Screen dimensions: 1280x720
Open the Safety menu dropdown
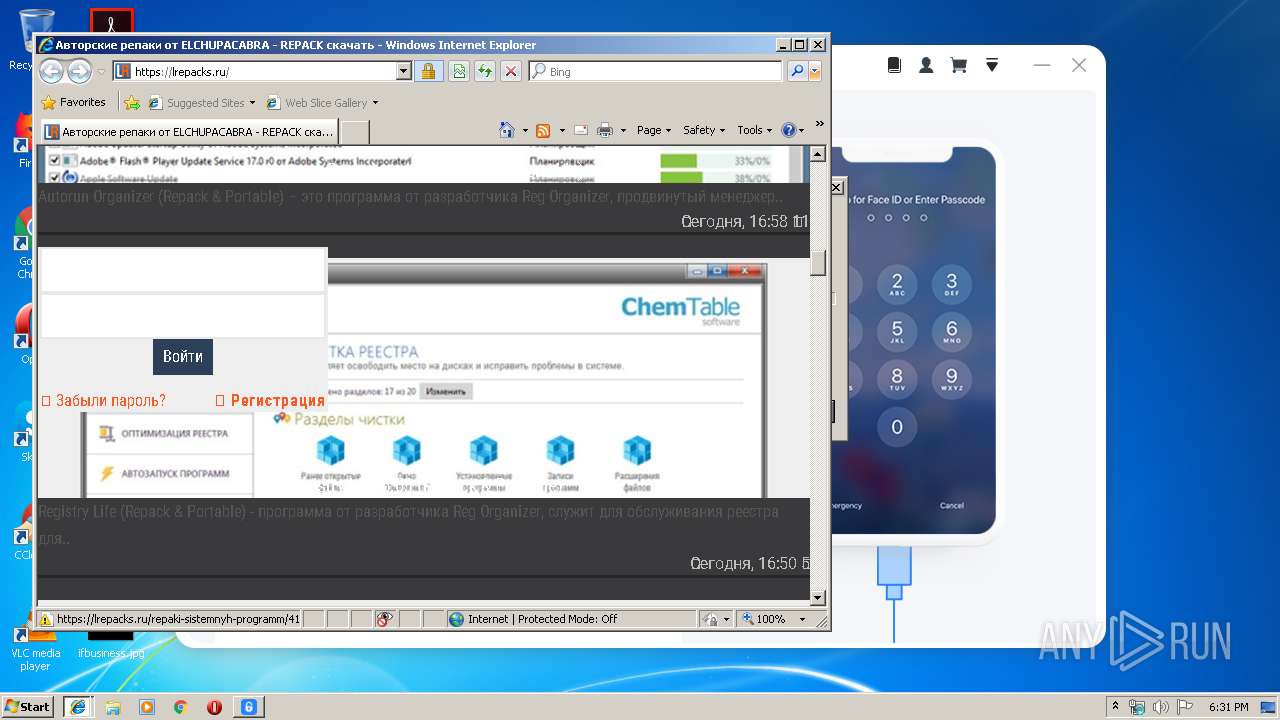704,130
